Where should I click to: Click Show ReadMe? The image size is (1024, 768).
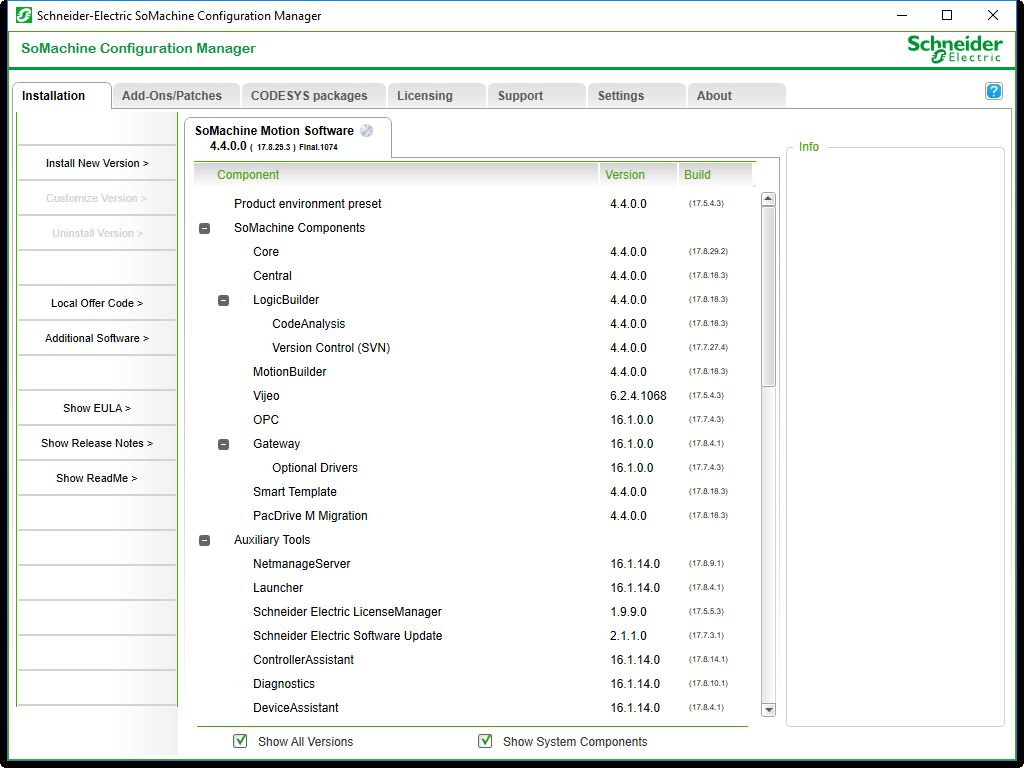(x=97, y=478)
